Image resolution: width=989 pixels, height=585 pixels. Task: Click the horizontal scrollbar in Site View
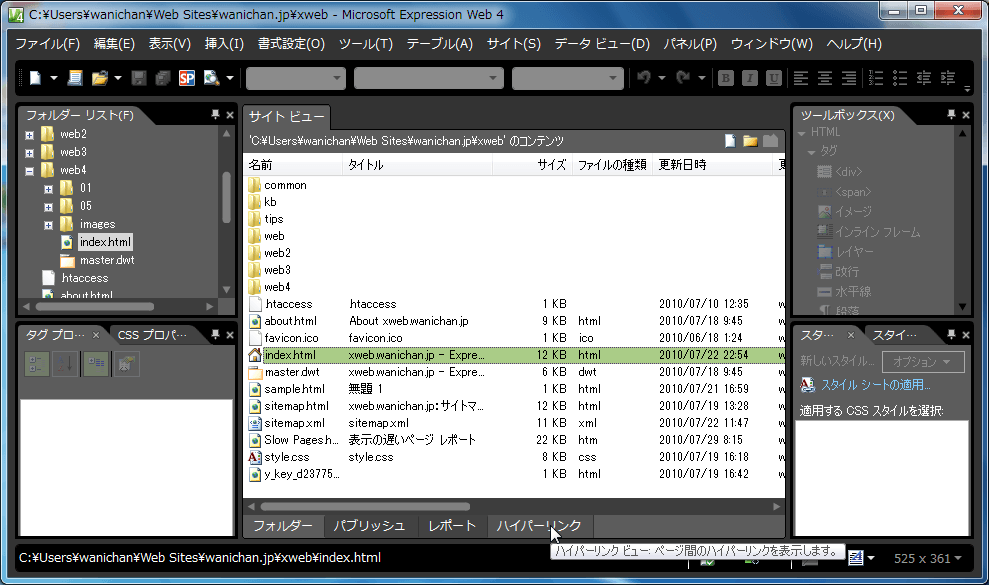[365, 506]
